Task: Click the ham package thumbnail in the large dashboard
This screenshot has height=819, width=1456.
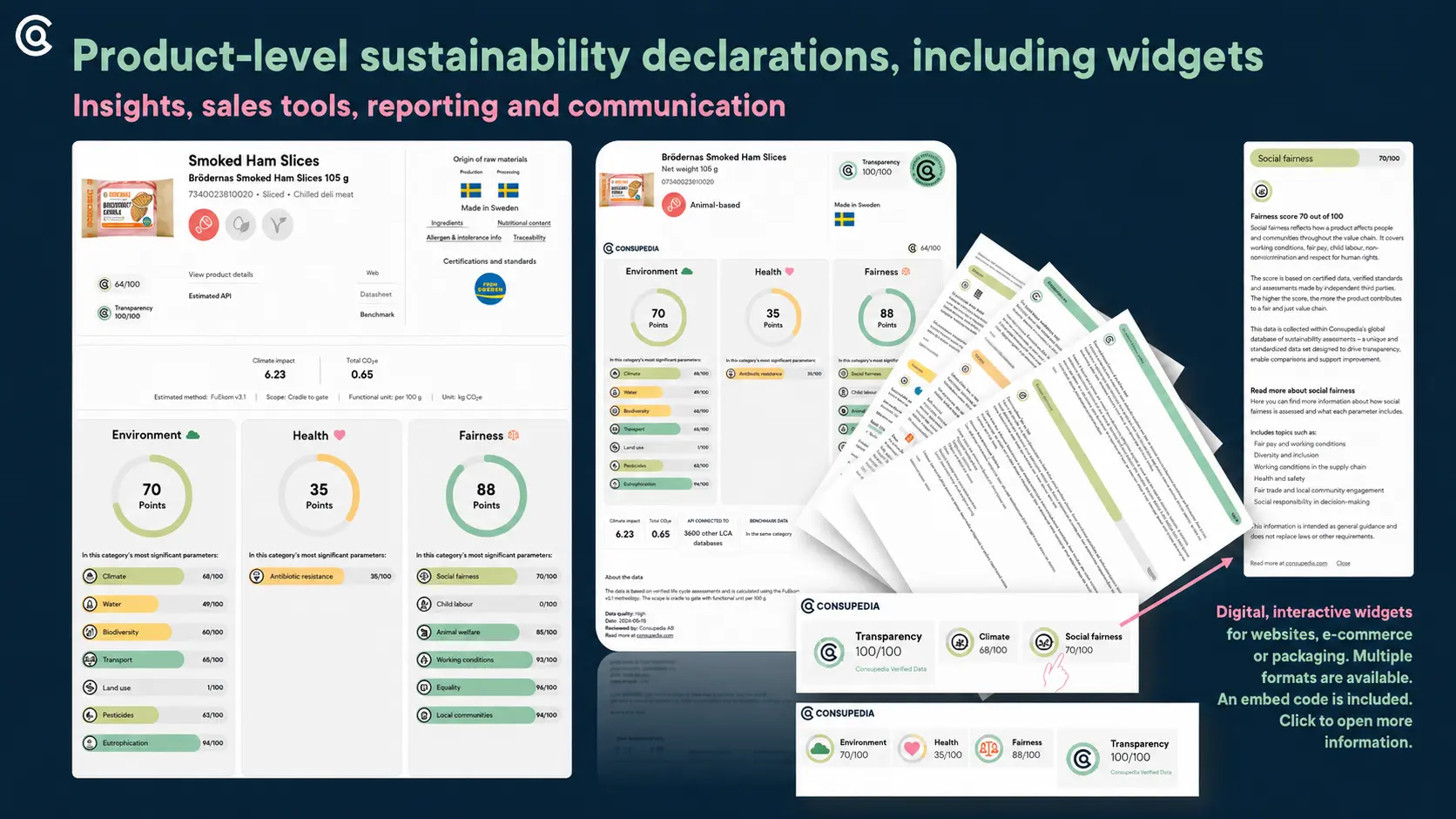Action: (x=127, y=208)
